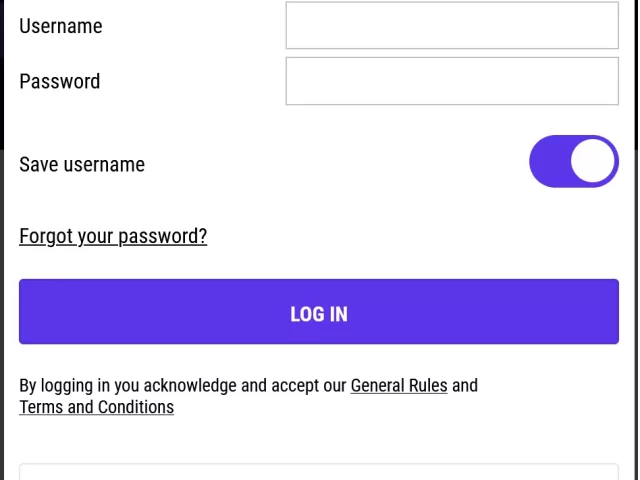
Task: Click the Password text label
Action: pyautogui.click(x=60, y=81)
